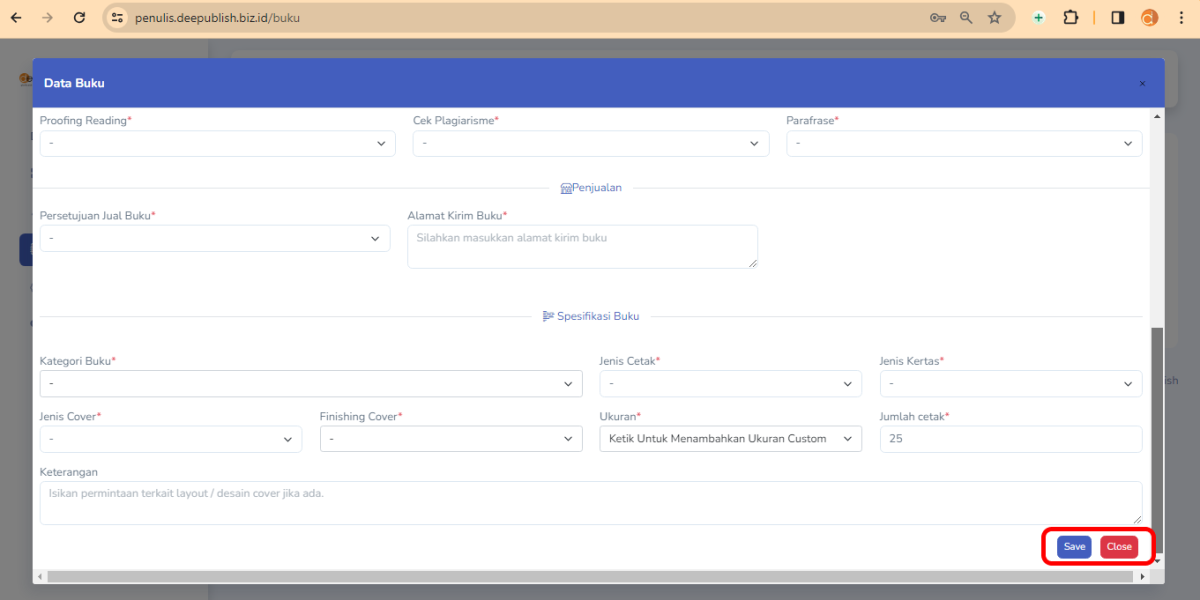Open the Jenis Cover dropdown
Image resolution: width=1200 pixels, height=600 pixels.
click(x=170, y=438)
